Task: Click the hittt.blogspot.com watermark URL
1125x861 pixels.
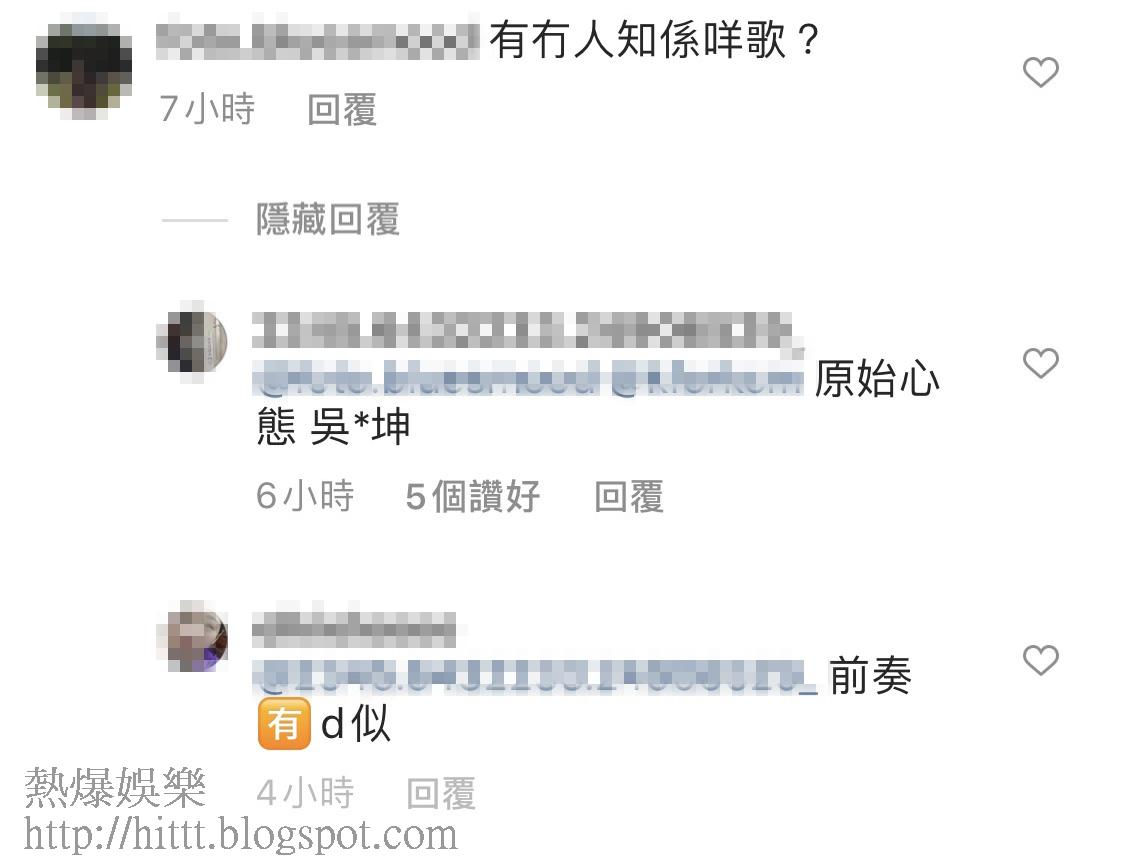Action: point(241,834)
